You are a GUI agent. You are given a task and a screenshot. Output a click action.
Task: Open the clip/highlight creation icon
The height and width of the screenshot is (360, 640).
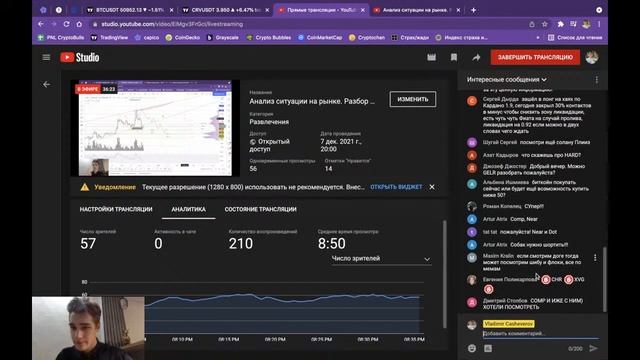click(x=431, y=58)
